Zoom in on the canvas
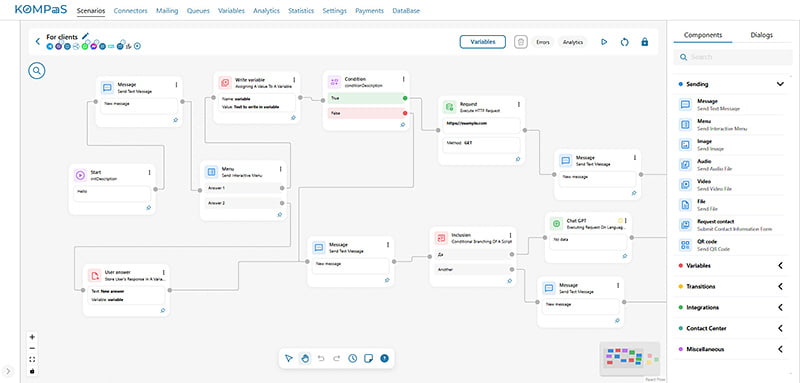800x383 pixels. pyautogui.click(x=33, y=337)
